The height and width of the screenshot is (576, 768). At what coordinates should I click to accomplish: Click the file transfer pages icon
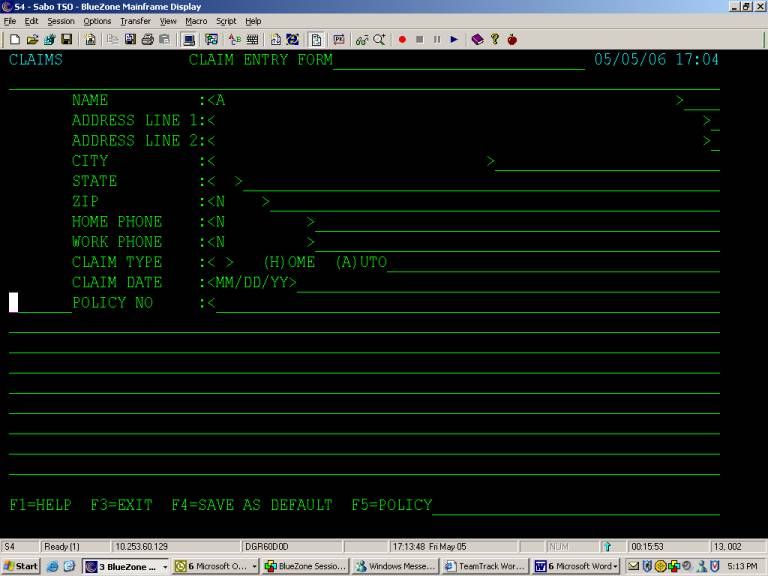coord(276,40)
